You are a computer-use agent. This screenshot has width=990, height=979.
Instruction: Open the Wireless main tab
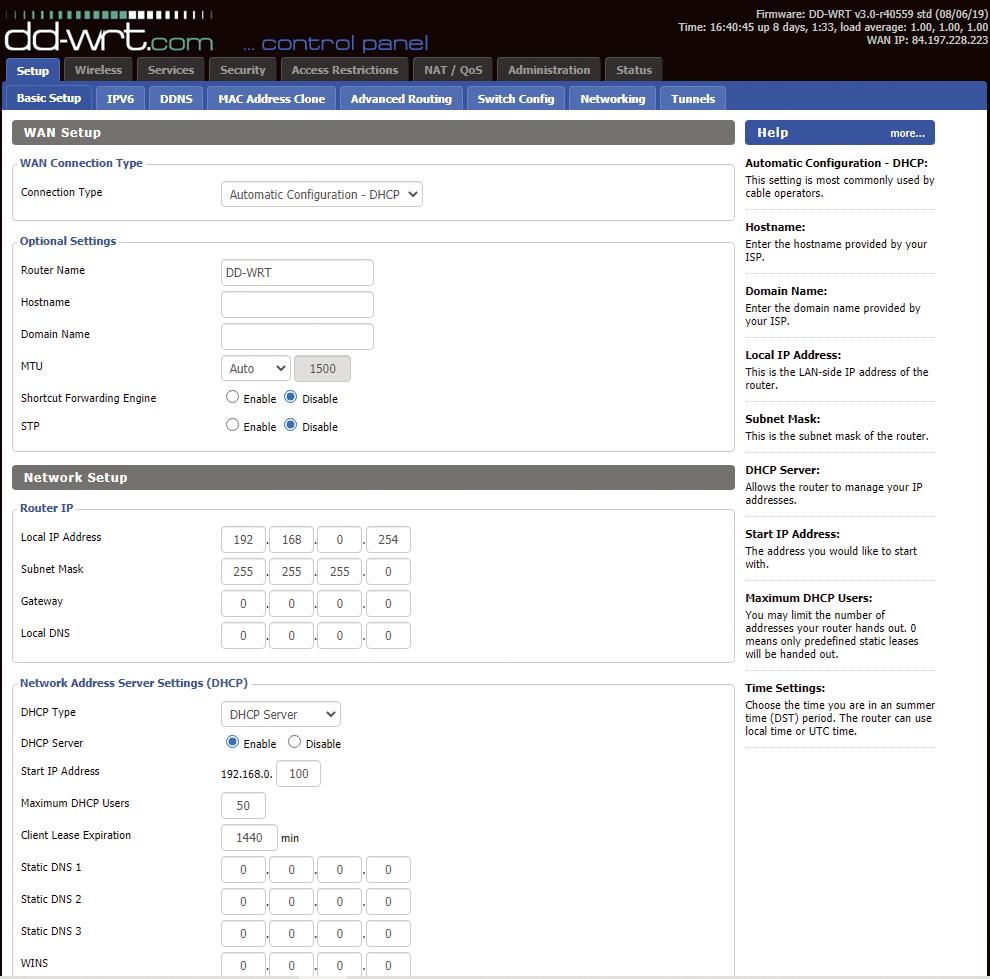[98, 69]
